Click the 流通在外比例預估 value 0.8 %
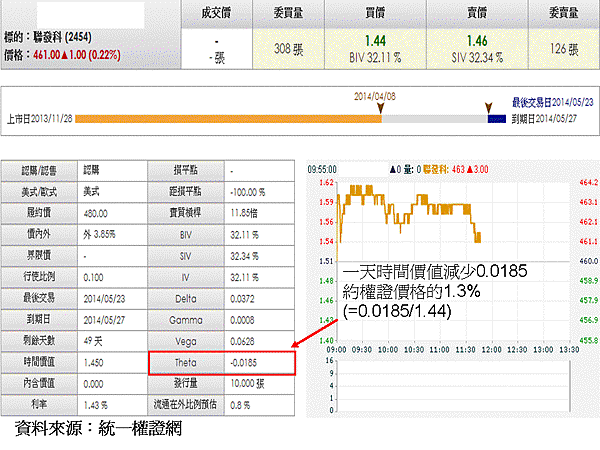 click(x=240, y=405)
